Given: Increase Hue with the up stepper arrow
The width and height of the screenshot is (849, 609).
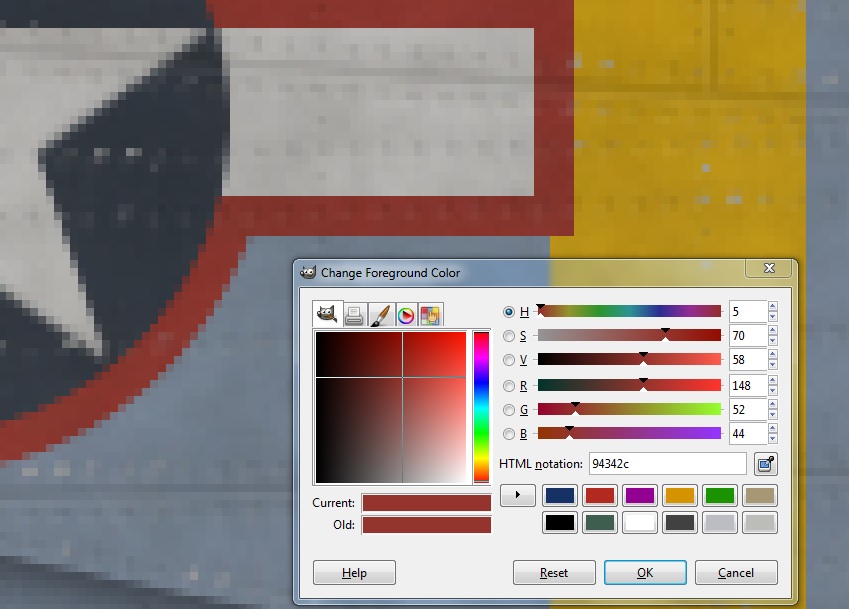Looking at the screenshot, I should pyautogui.click(x=773, y=306).
